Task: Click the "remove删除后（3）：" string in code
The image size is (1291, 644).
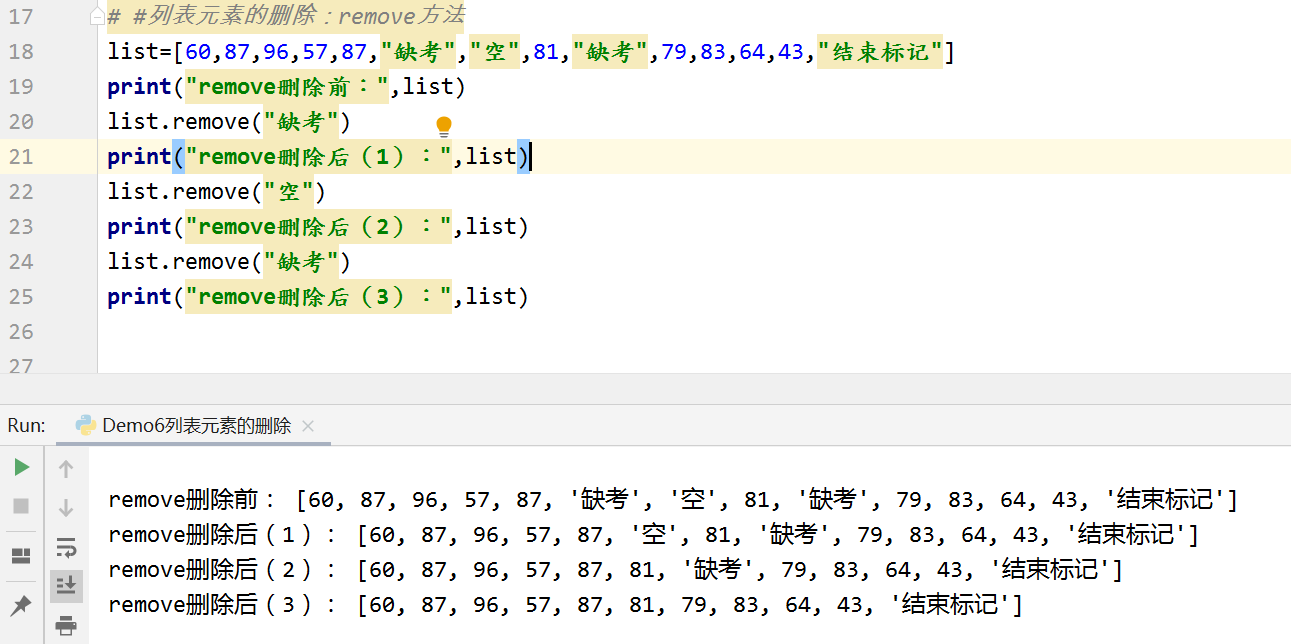Action: [x=318, y=297]
